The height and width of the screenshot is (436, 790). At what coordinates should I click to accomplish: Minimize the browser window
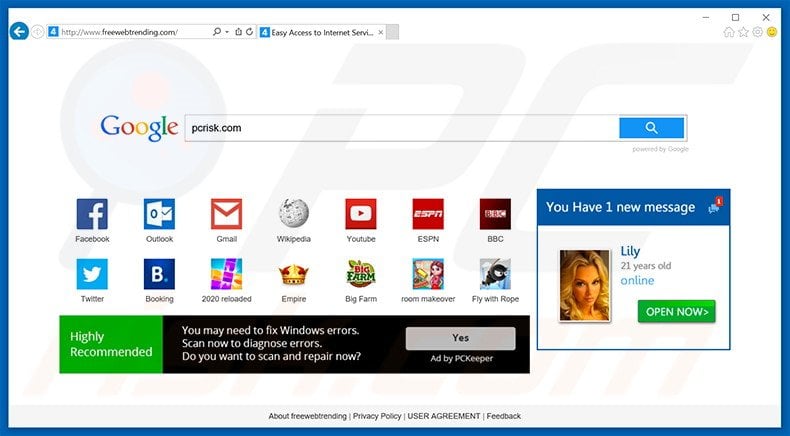pos(706,18)
